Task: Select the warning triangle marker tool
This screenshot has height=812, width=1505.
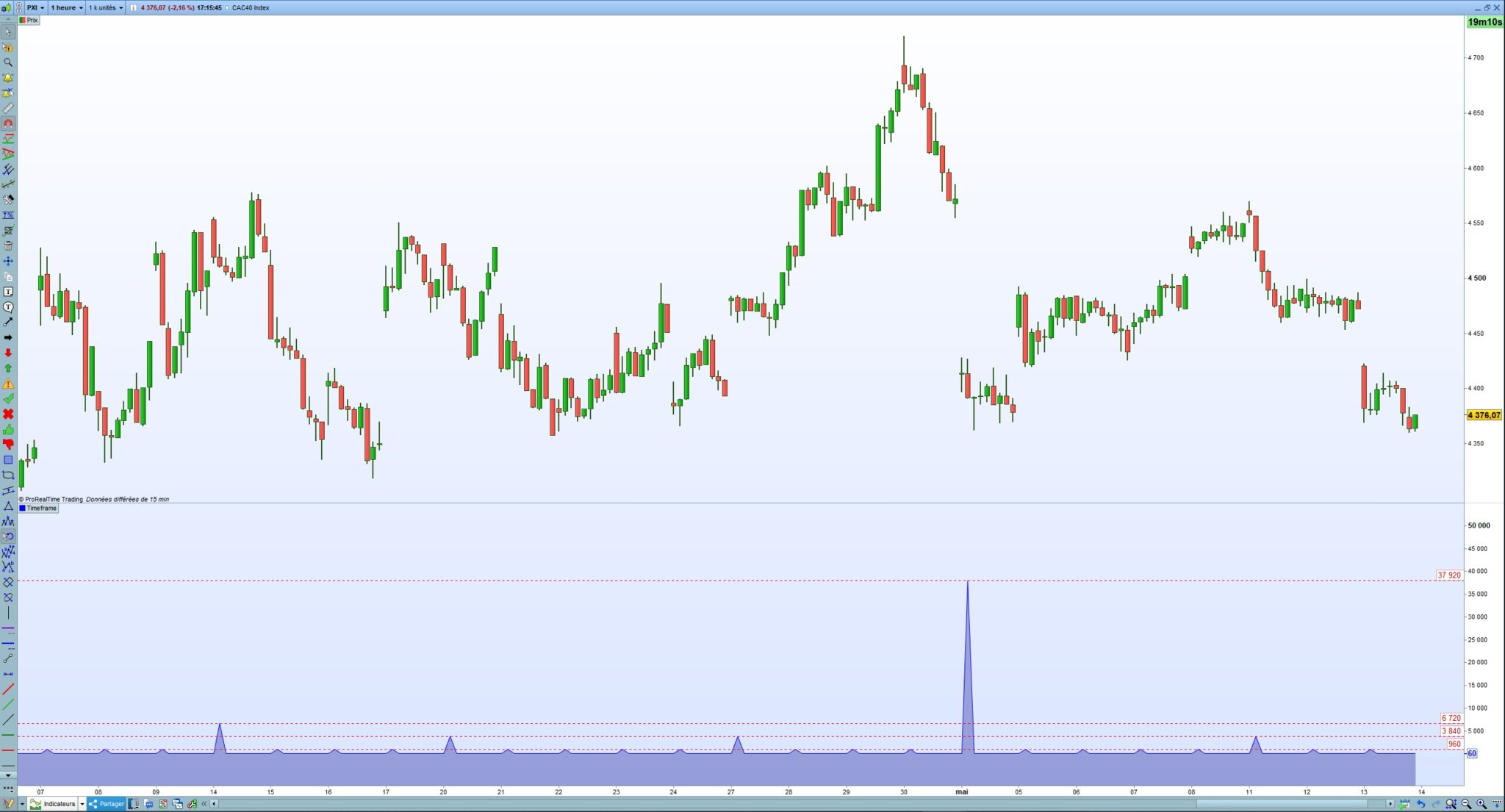Action: [x=8, y=384]
